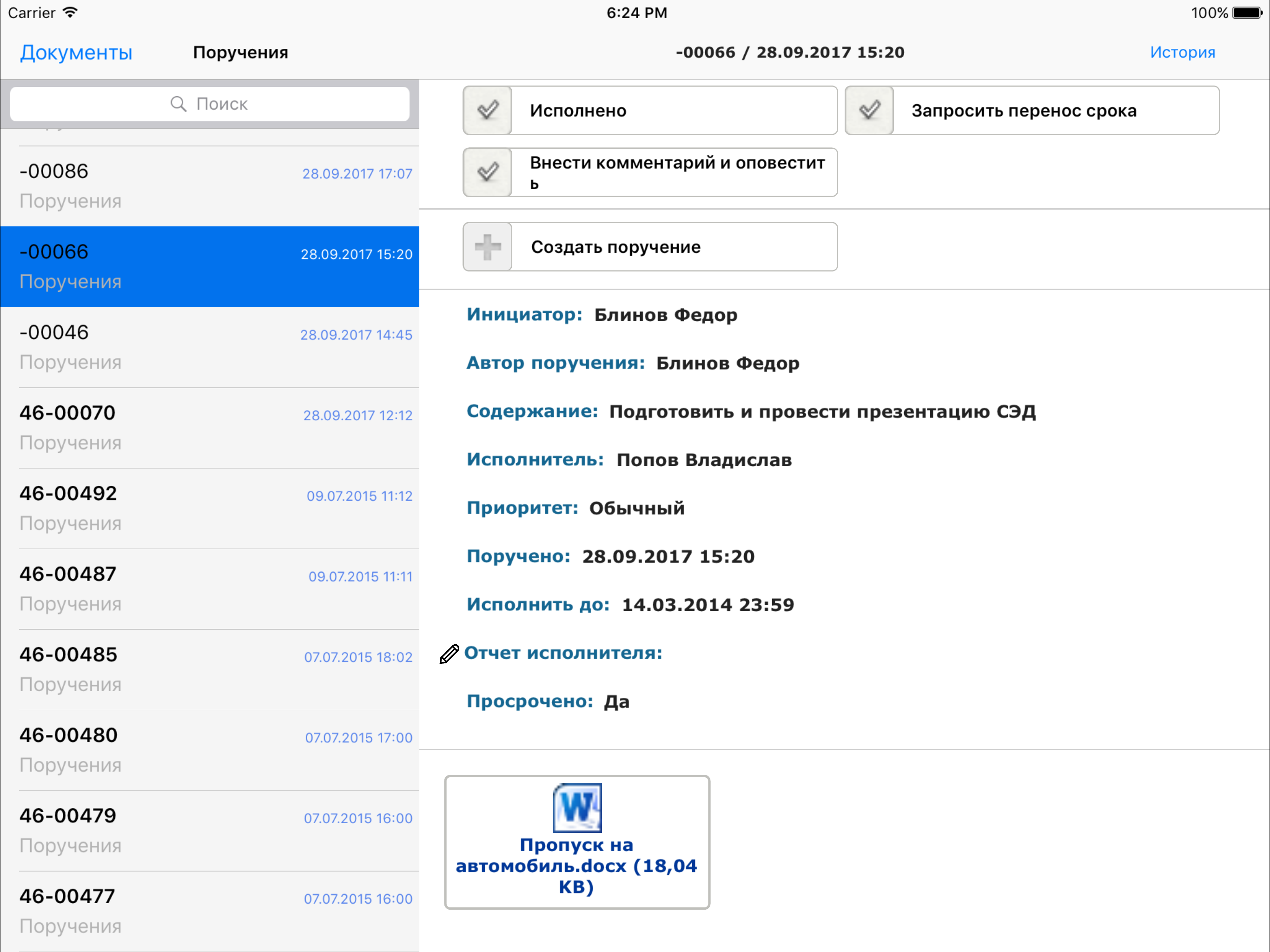The height and width of the screenshot is (952, 1270).
Task: Go back to Документы
Action: (x=76, y=52)
